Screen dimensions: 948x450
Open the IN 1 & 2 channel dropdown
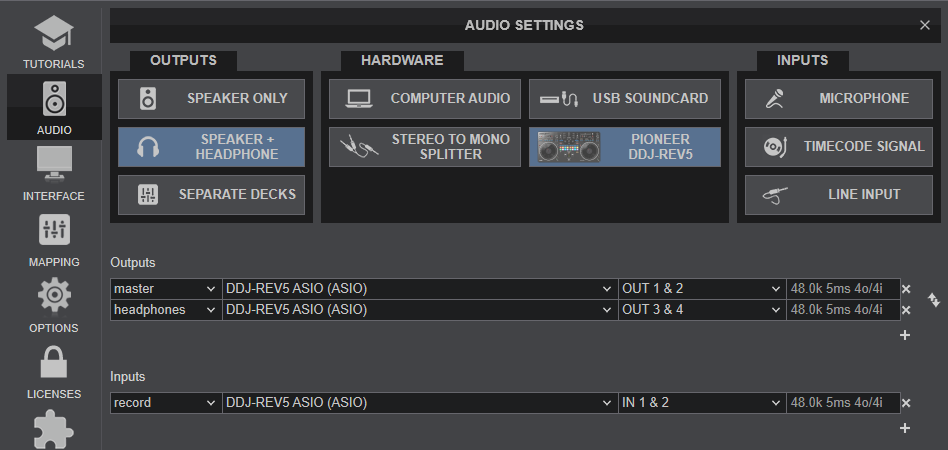point(701,403)
